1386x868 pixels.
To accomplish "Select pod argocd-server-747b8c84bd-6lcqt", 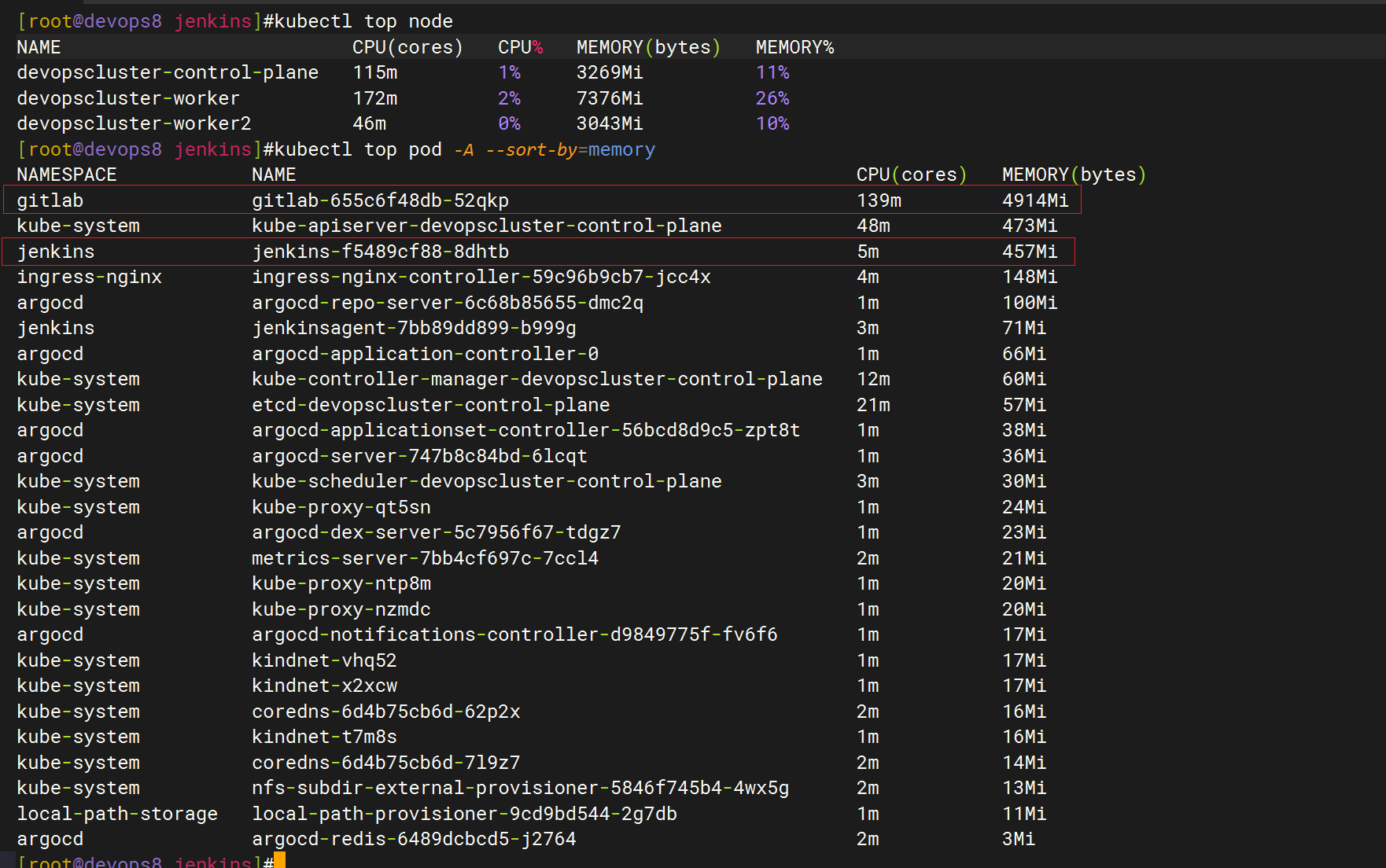I will click(x=419, y=456).
